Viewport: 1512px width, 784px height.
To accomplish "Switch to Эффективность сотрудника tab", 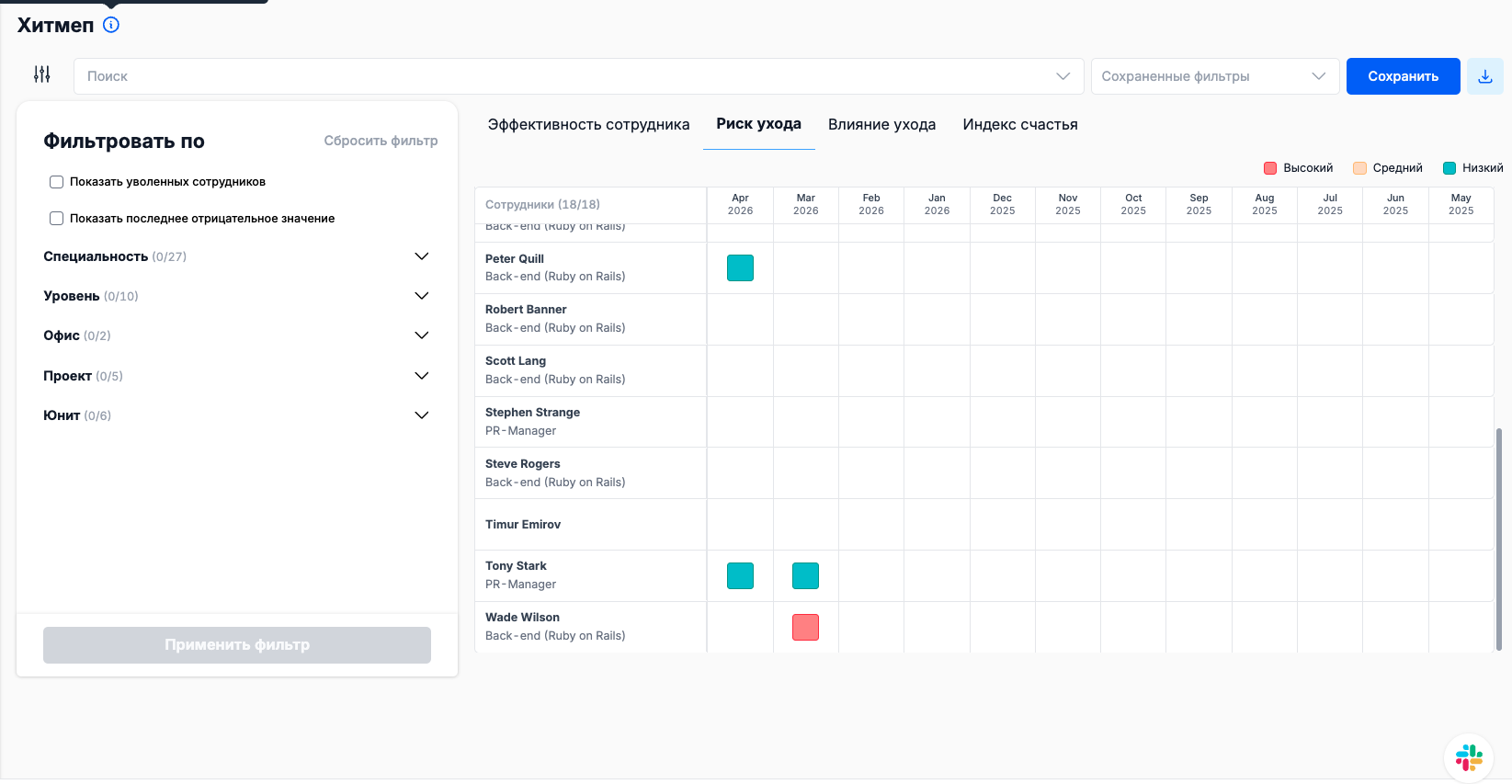I will (588, 125).
